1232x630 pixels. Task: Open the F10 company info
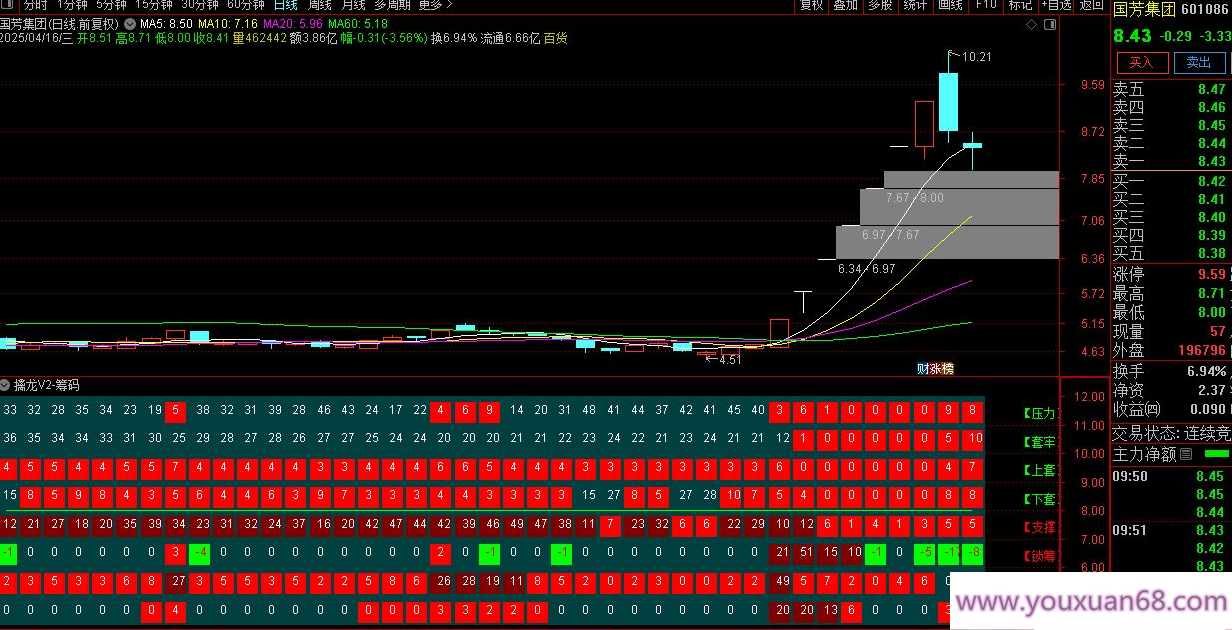(986, 5)
